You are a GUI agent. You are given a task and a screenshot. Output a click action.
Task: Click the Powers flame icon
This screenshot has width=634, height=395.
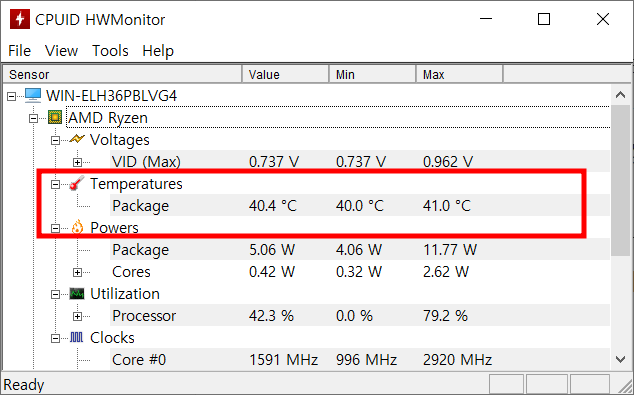click(77, 228)
